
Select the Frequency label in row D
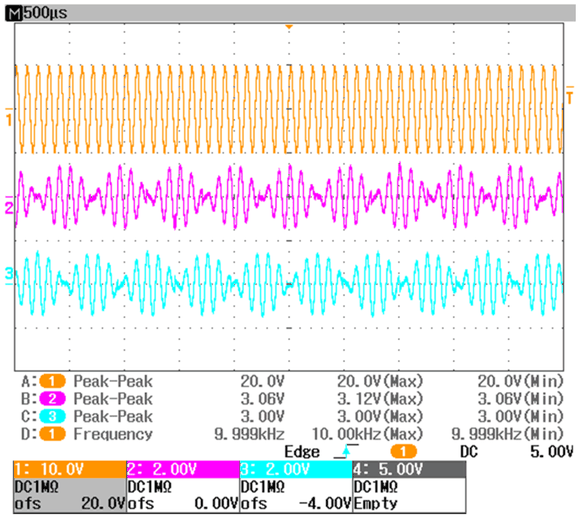click(113, 434)
